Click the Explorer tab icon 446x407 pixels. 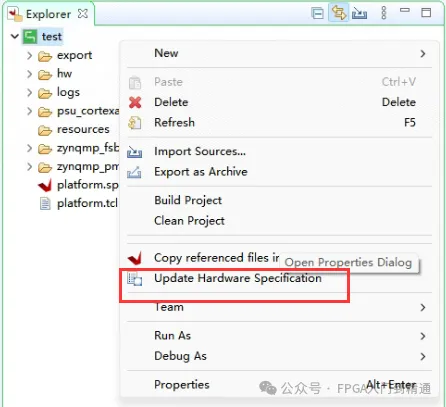15,14
